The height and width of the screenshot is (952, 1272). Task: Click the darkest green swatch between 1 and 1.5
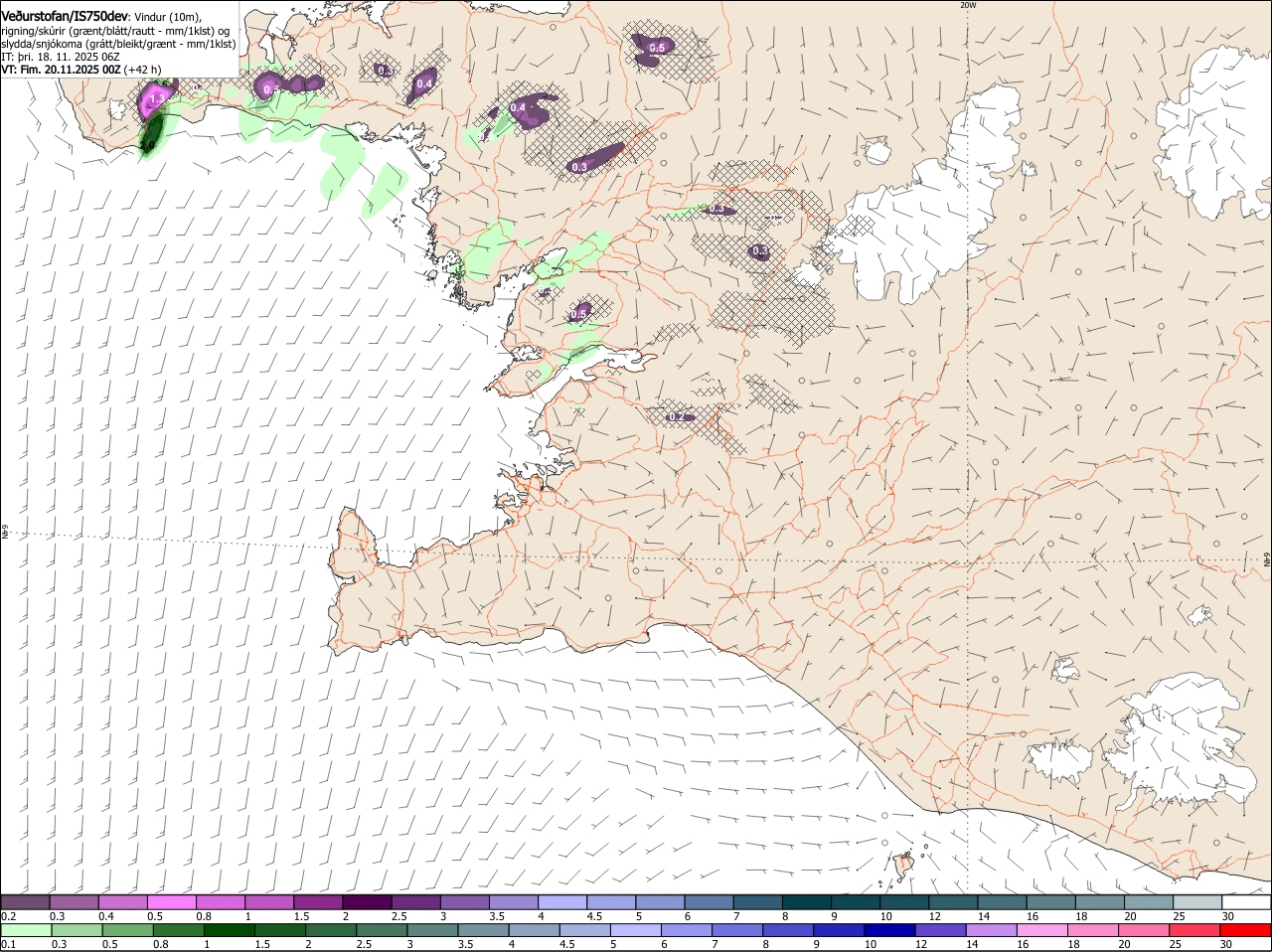(229, 931)
